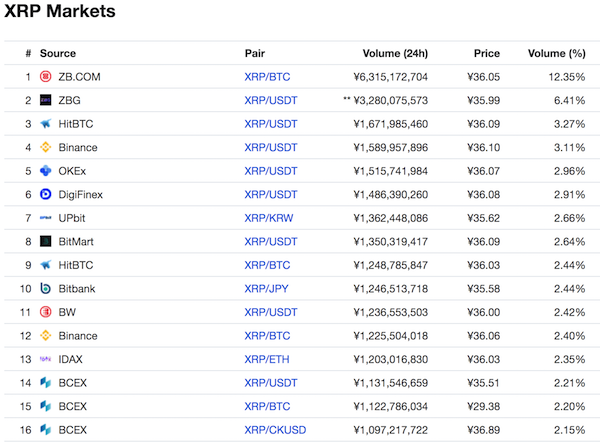Viewport: 600px width, 443px height.
Task: Sort by the Price column header
Action: tap(487, 53)
